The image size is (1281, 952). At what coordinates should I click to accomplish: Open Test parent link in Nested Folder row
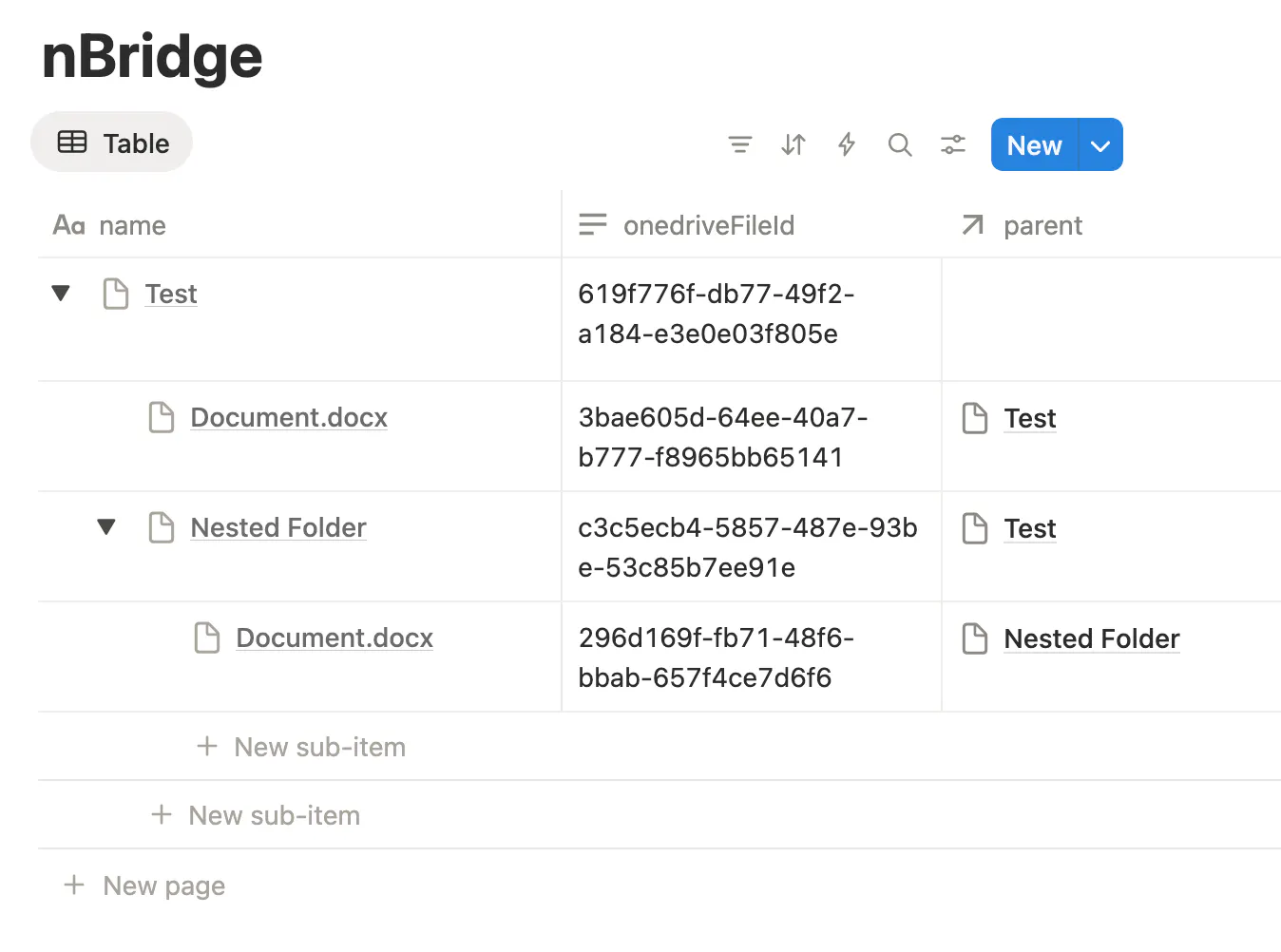tap(1030, 528)
